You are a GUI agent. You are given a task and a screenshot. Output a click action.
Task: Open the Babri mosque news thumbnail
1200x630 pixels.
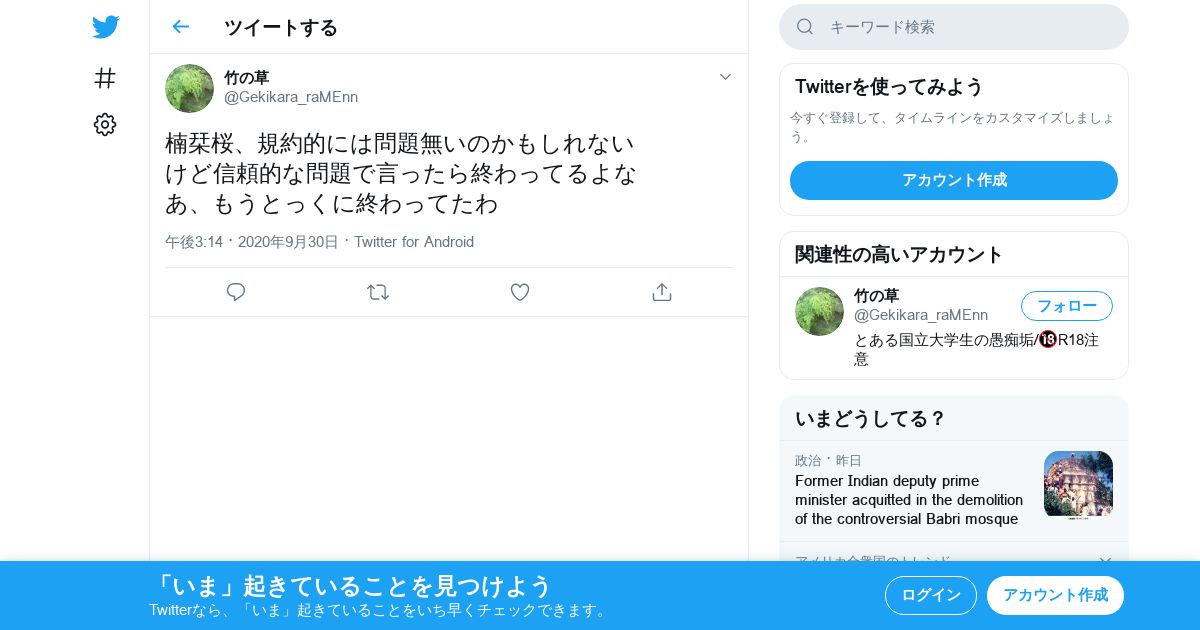(1078, 485)
